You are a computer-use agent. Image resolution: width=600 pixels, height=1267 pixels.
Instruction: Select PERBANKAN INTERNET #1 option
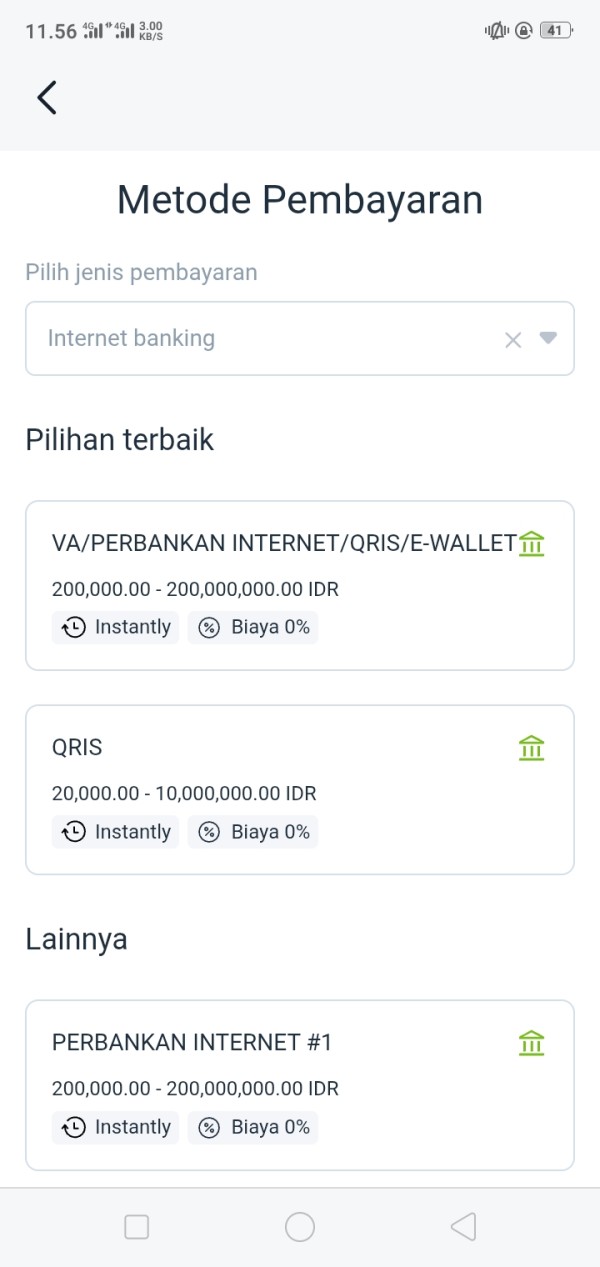192,1043
